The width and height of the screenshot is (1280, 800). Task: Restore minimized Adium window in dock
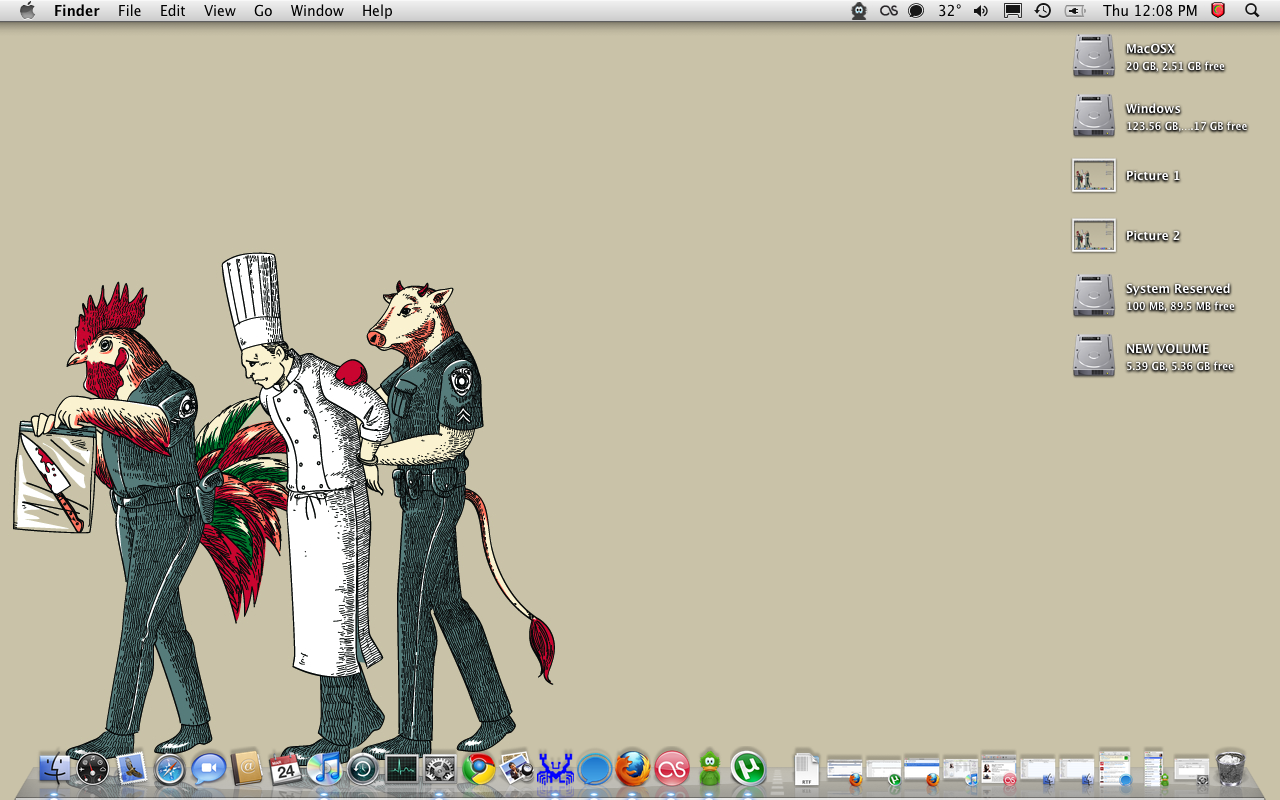coord(1154,769)
